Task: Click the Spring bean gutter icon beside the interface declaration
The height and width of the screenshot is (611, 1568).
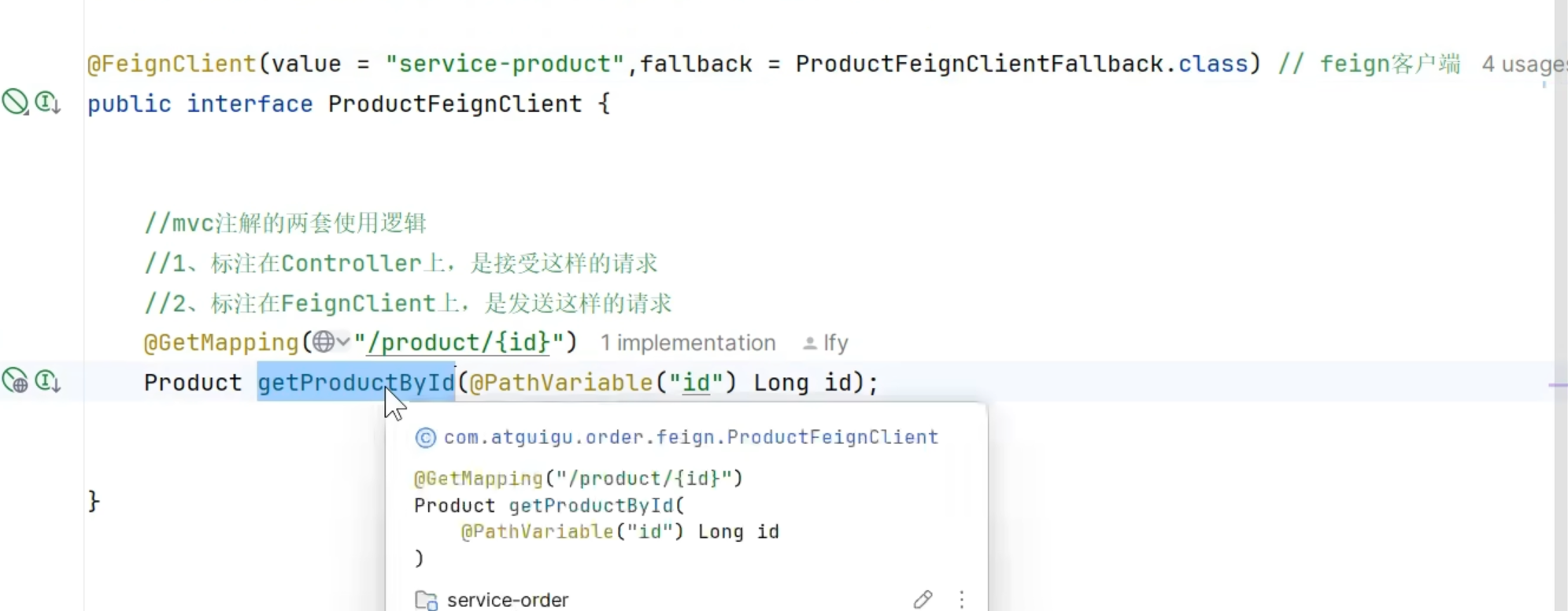Action: [15, 102]
